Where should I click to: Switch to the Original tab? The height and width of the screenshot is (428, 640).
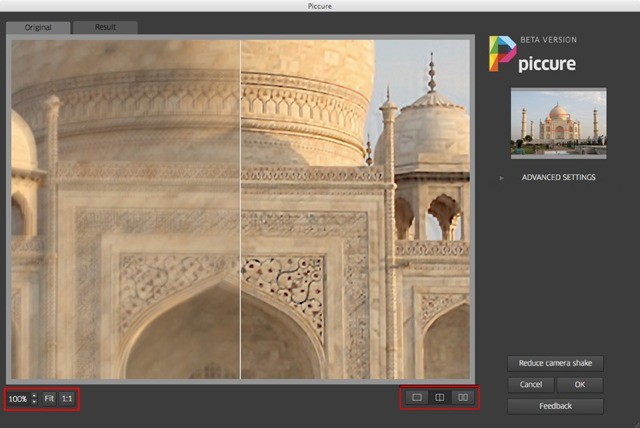coord(38,27)
